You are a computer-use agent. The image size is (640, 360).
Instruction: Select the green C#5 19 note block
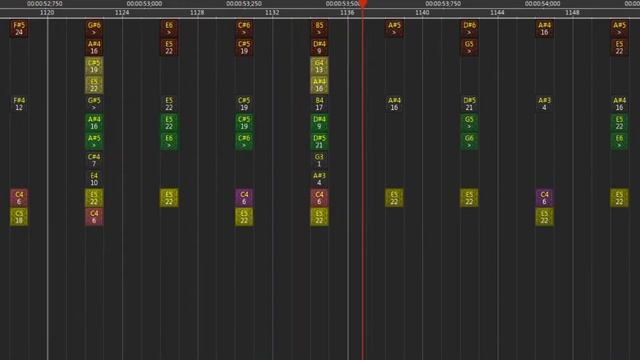(244, 122)
